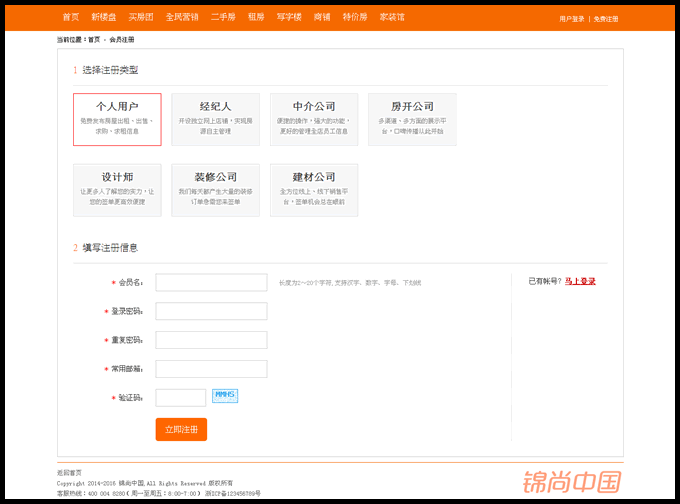Click the 锦尚中国 logo in the footer

[x=571, y=482]
